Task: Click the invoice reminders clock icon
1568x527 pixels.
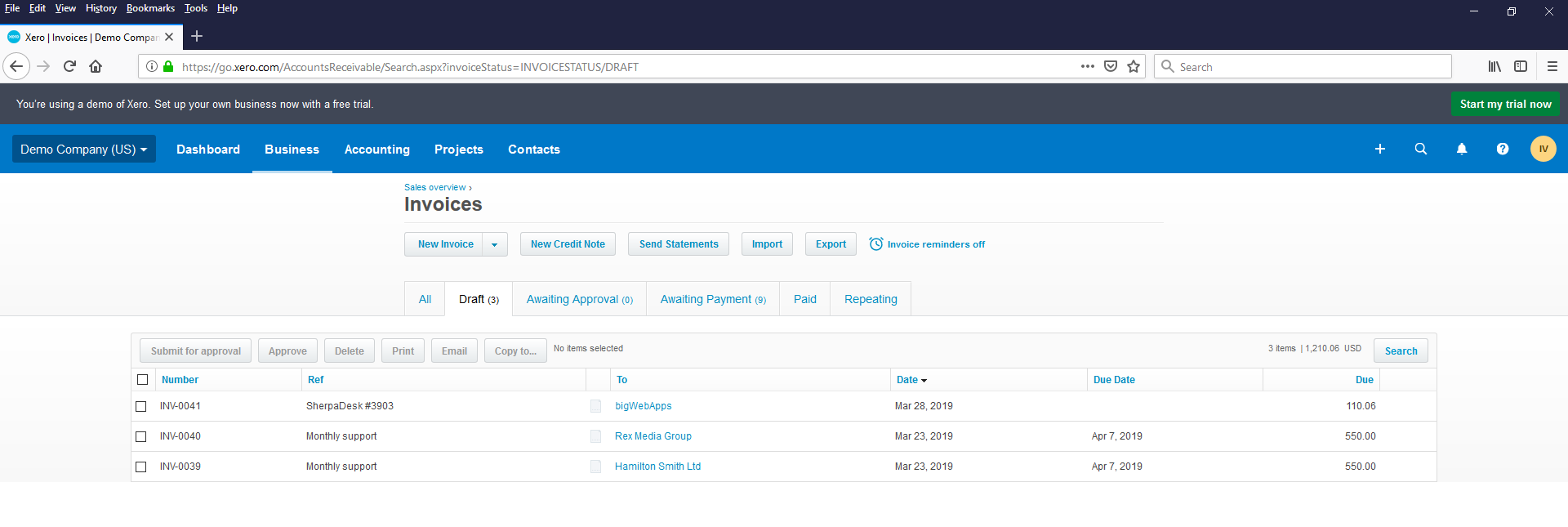Action: point(876,244)
